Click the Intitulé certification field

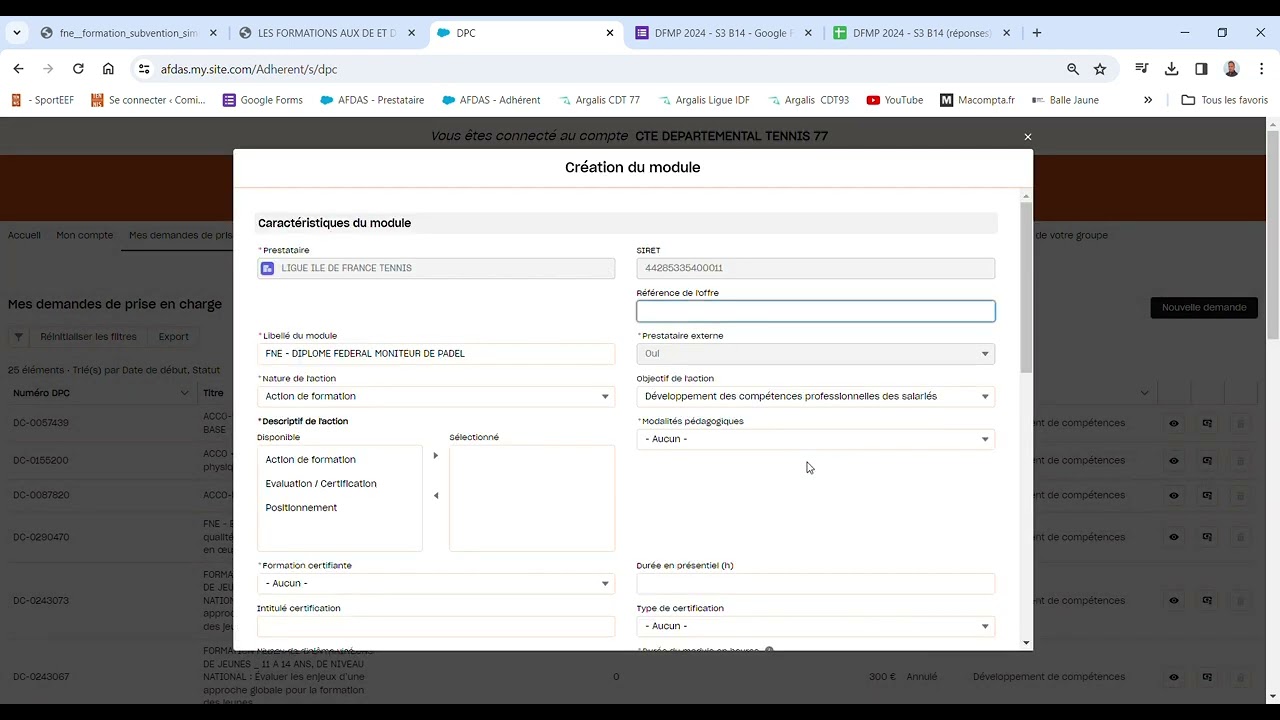pyautogui.click(x=436, y=626)
